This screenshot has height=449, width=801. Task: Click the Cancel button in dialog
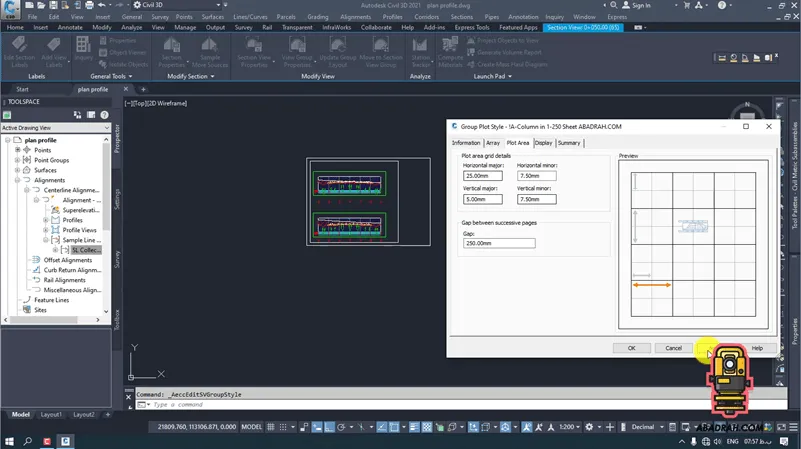pos(673,348)
